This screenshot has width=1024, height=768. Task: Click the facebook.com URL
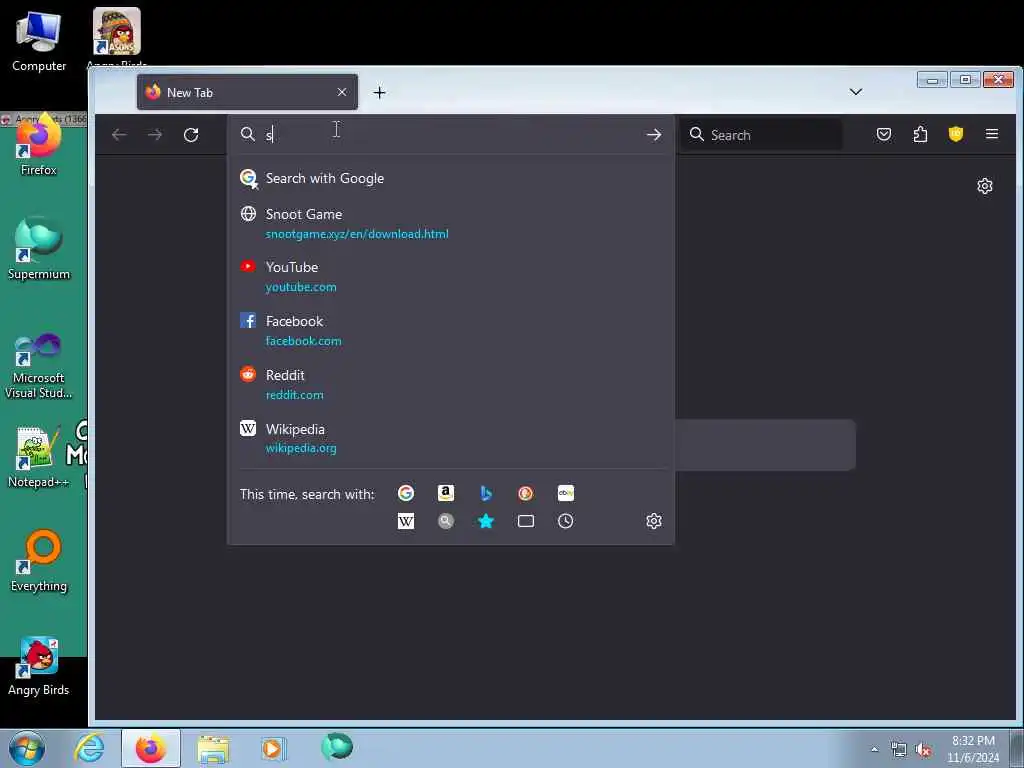tap(303, 341)
